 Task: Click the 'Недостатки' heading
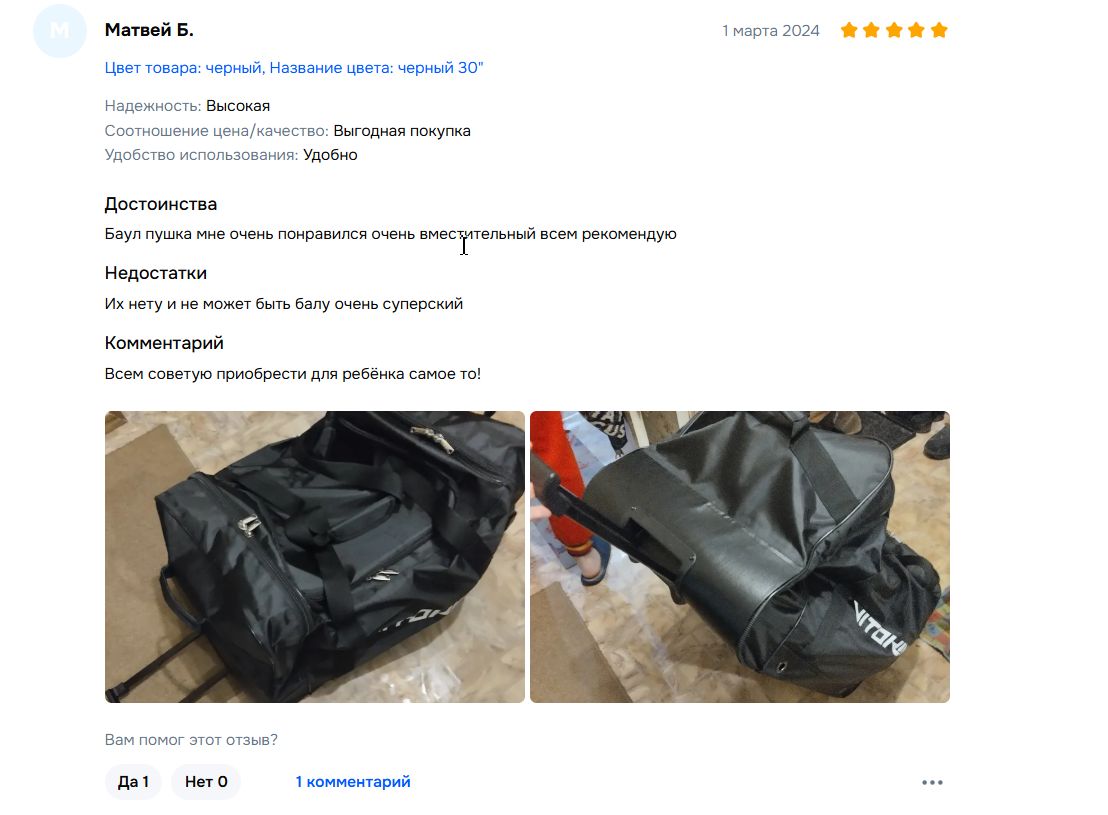click(155, 273)
